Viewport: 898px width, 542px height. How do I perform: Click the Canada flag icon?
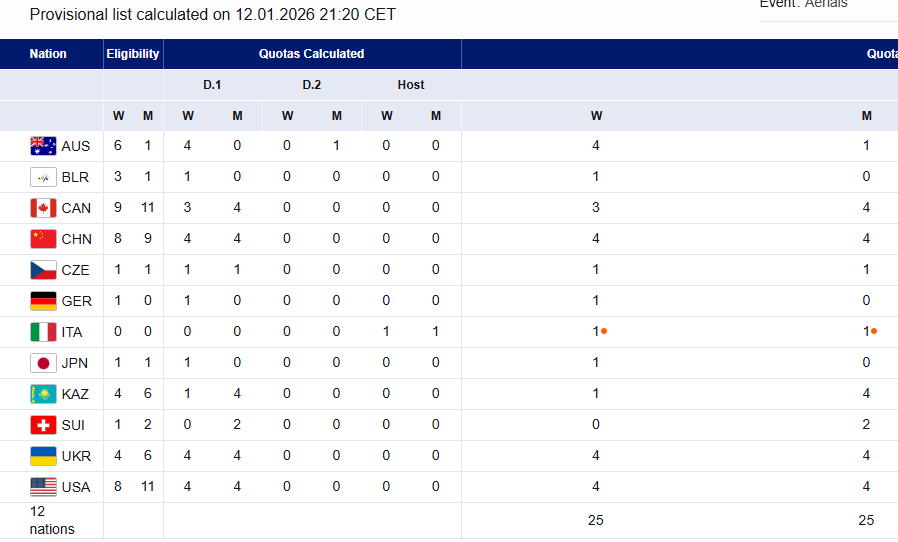point(43,208)
